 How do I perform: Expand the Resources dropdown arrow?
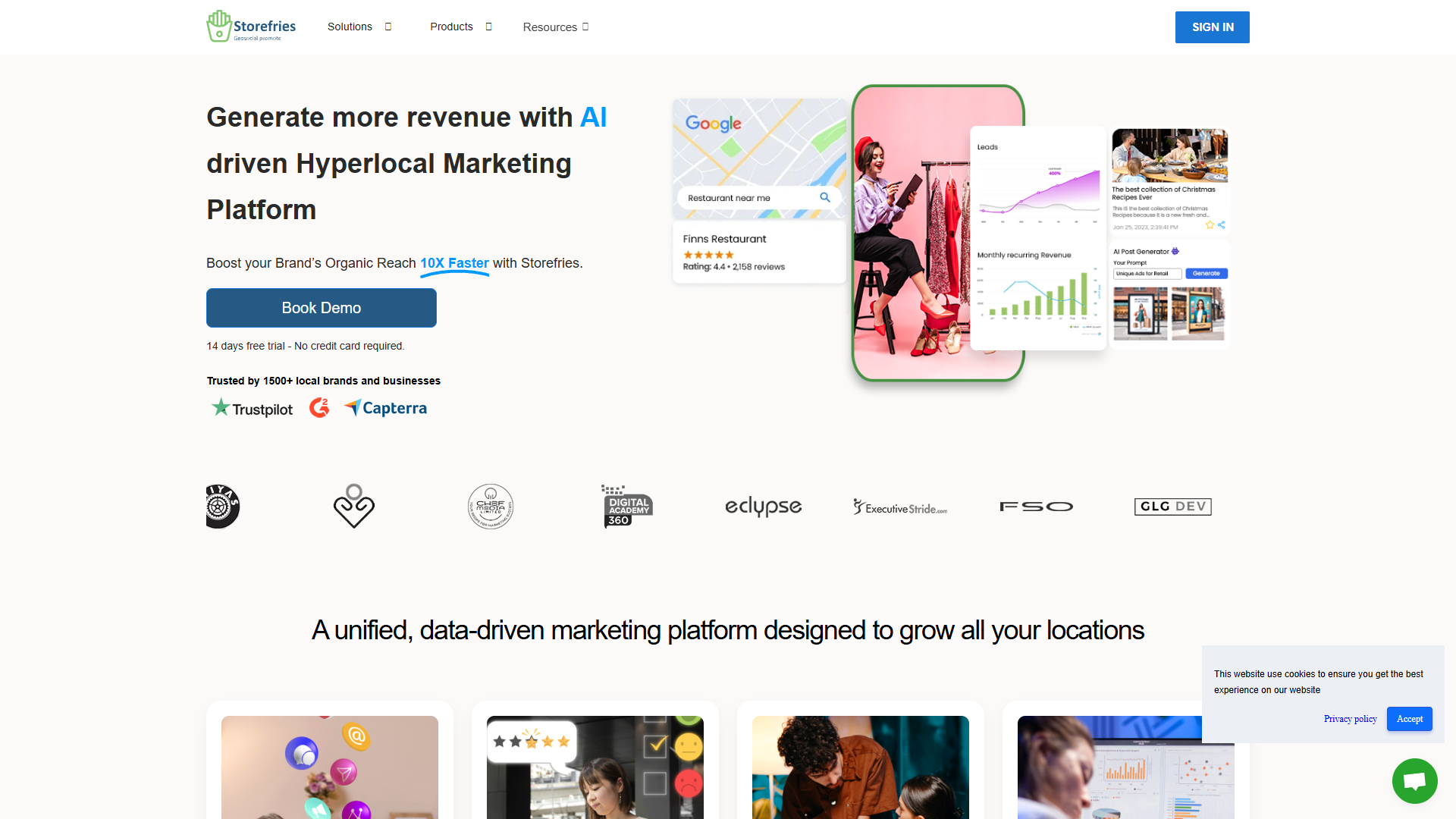[585, 27]
